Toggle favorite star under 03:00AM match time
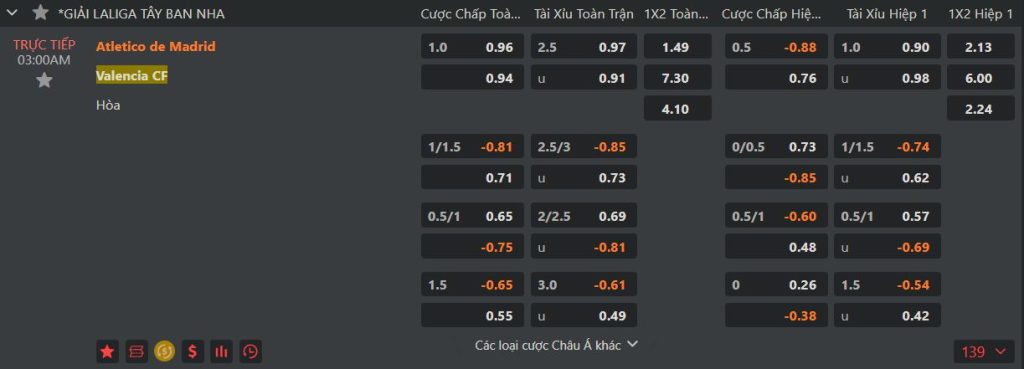Viewport: 1024px width, 369px height. (x=44, y=80)
